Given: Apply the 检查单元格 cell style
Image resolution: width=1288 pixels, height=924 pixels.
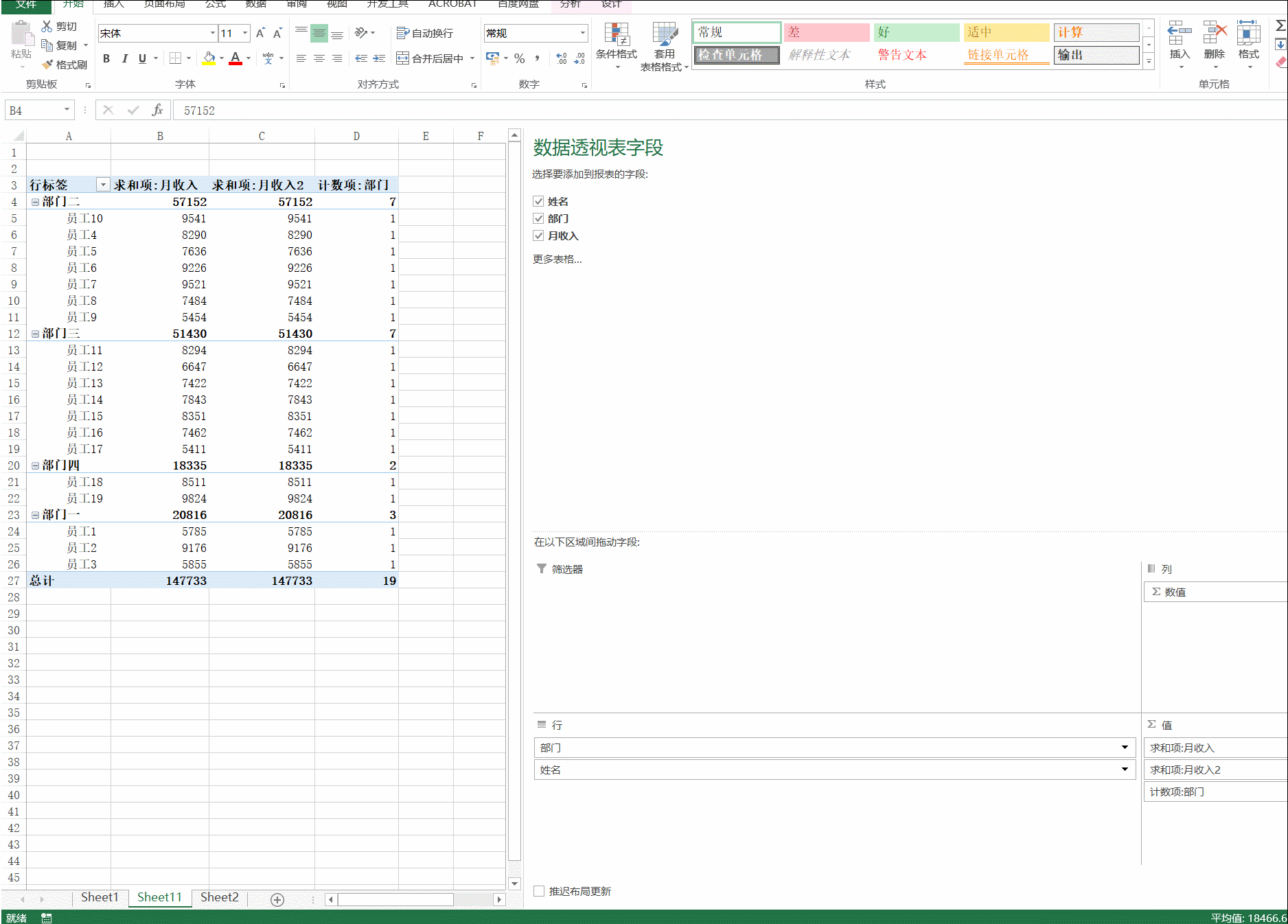Looking at the screenshot, I should [737, 55].
